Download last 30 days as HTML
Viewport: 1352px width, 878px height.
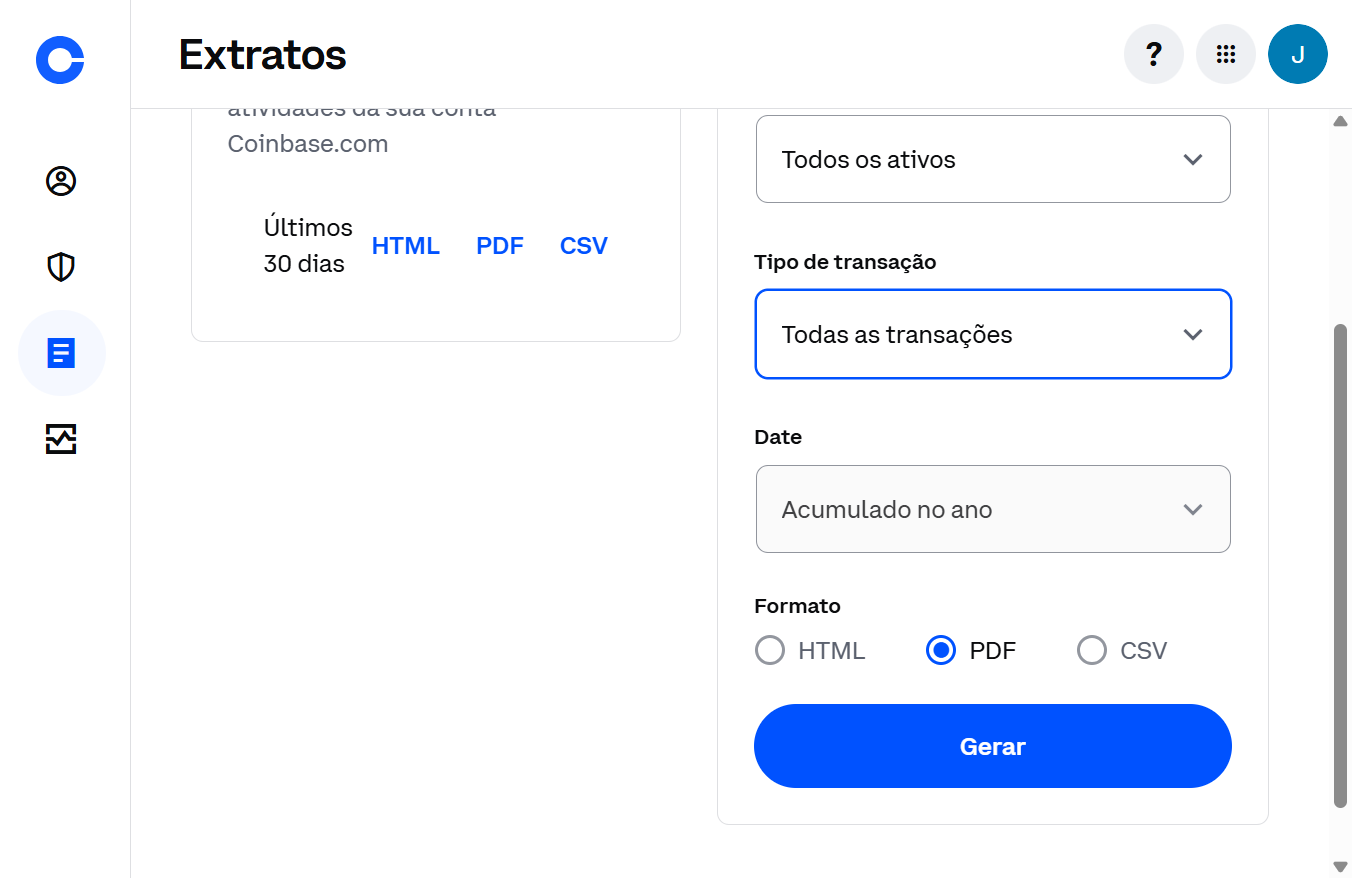406,246
